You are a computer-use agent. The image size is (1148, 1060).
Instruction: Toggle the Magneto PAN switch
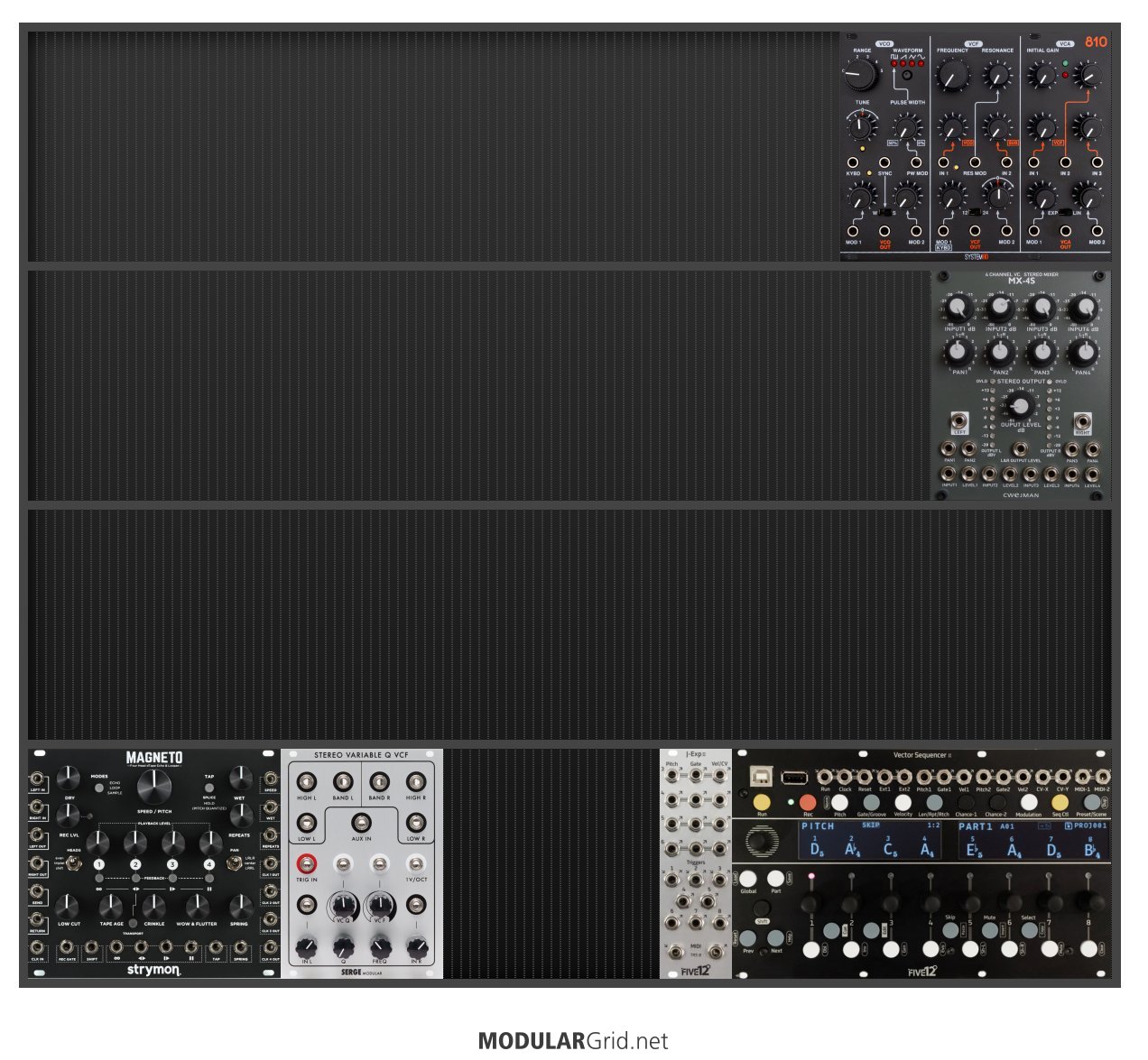pos(234,863)
